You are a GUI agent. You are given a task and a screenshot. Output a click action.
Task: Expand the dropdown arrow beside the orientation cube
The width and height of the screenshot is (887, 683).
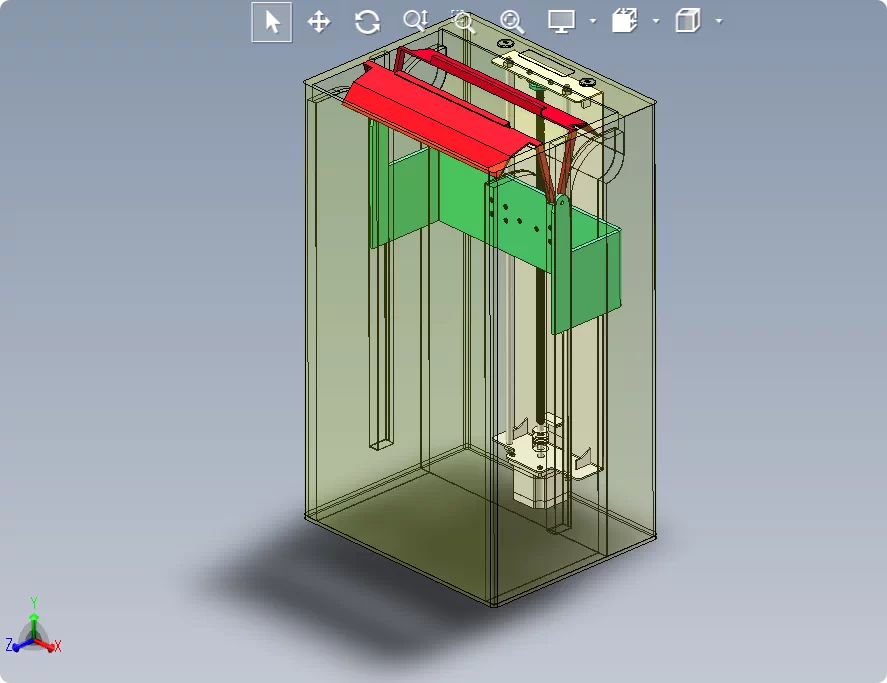tap(719, 22)
